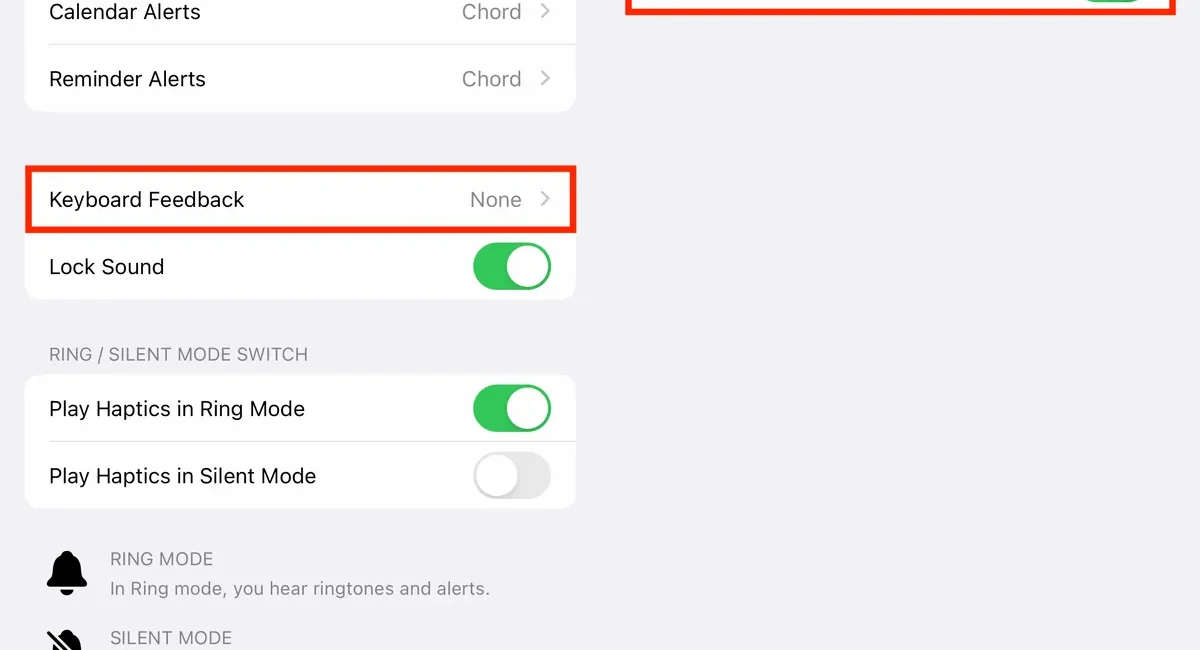This screenshot has width=1200, height=650.
Task: Click the SILENT MODE heading text
Action: pos(170,638)
